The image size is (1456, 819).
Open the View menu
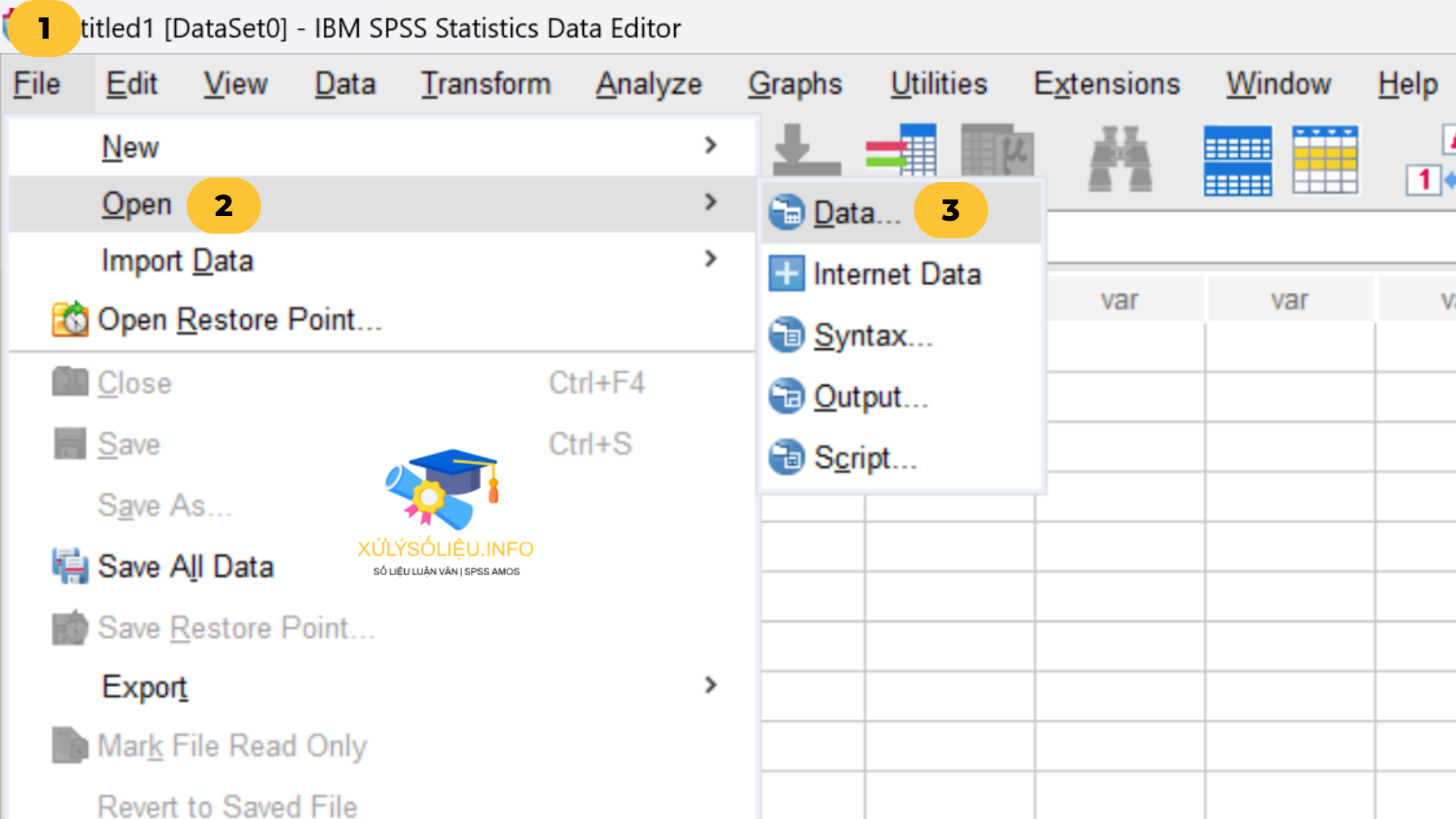[x=235, y=83]
